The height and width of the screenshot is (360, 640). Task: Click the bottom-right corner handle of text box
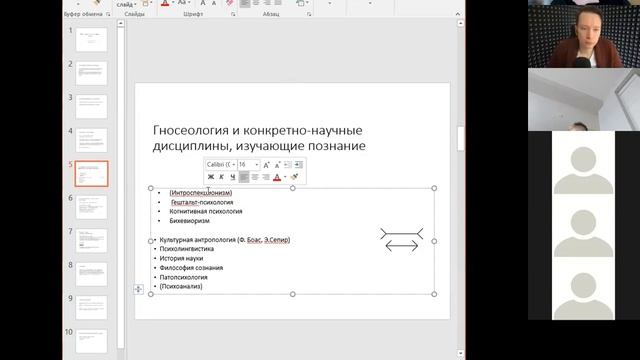[x=434, y=294]
